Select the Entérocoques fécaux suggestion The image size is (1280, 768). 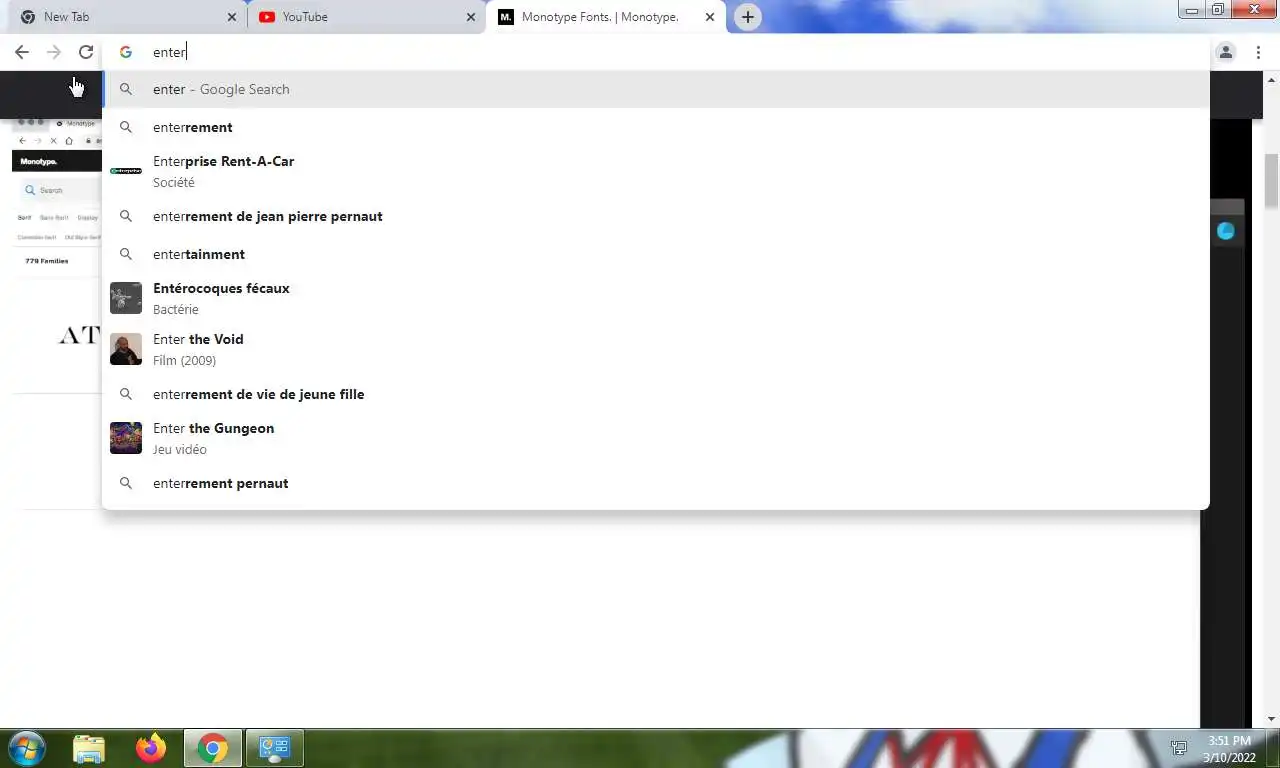tap(656, 298)
